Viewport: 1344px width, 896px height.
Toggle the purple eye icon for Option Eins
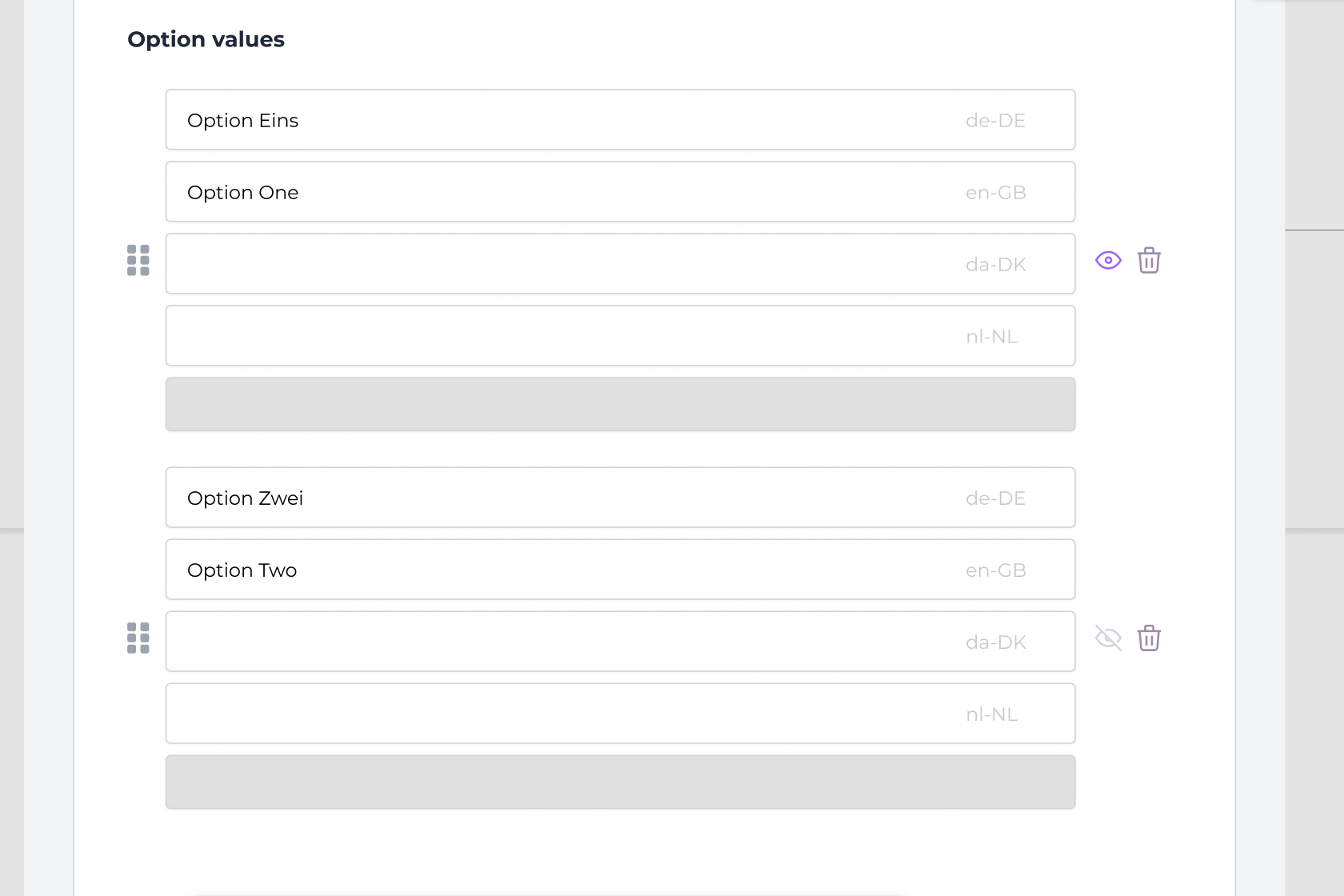[x=1108, y=260]
